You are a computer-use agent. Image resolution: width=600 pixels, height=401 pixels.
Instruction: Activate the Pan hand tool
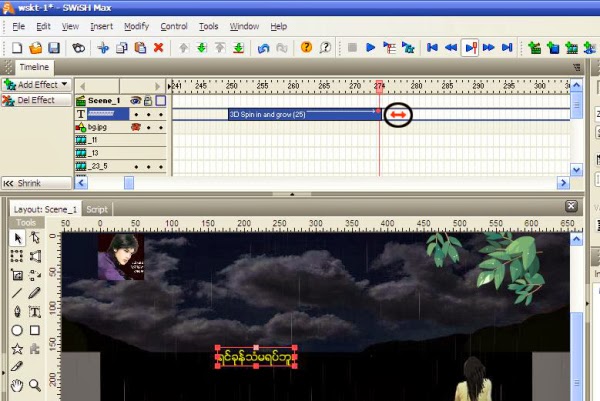point(17,385)
